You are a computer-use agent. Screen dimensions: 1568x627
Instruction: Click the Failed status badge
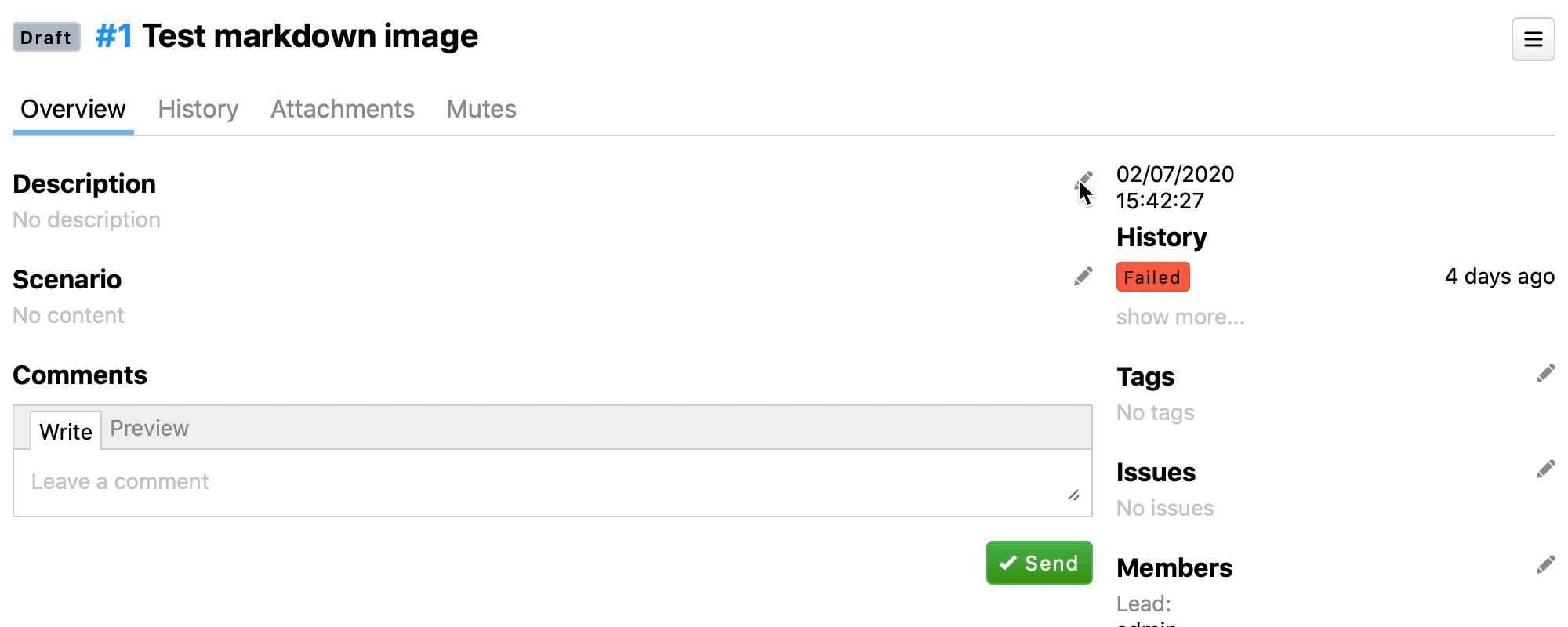pos(1152,277)
